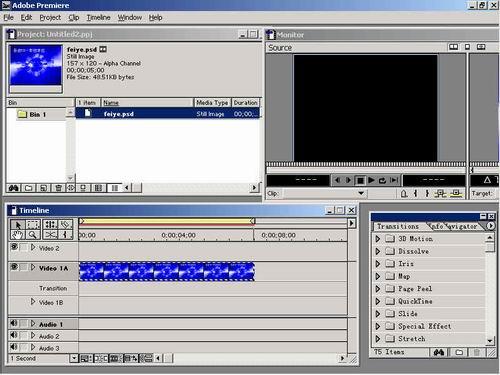This screenshot has width=500, height=375.
Task: Switch Project window to thumbnail view
Action: [x=98, y=188]
